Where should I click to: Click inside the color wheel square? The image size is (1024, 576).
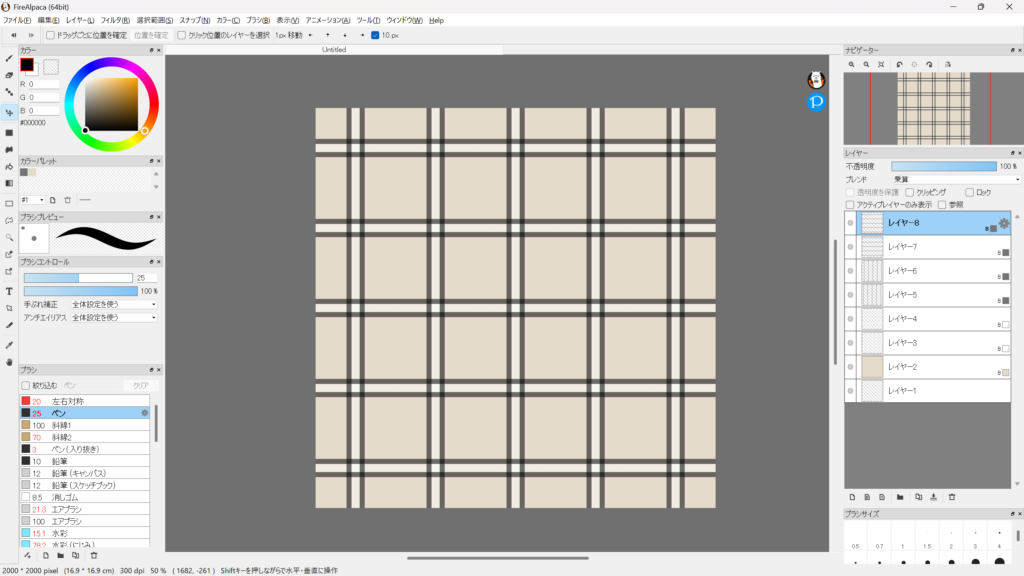[111, 103]
